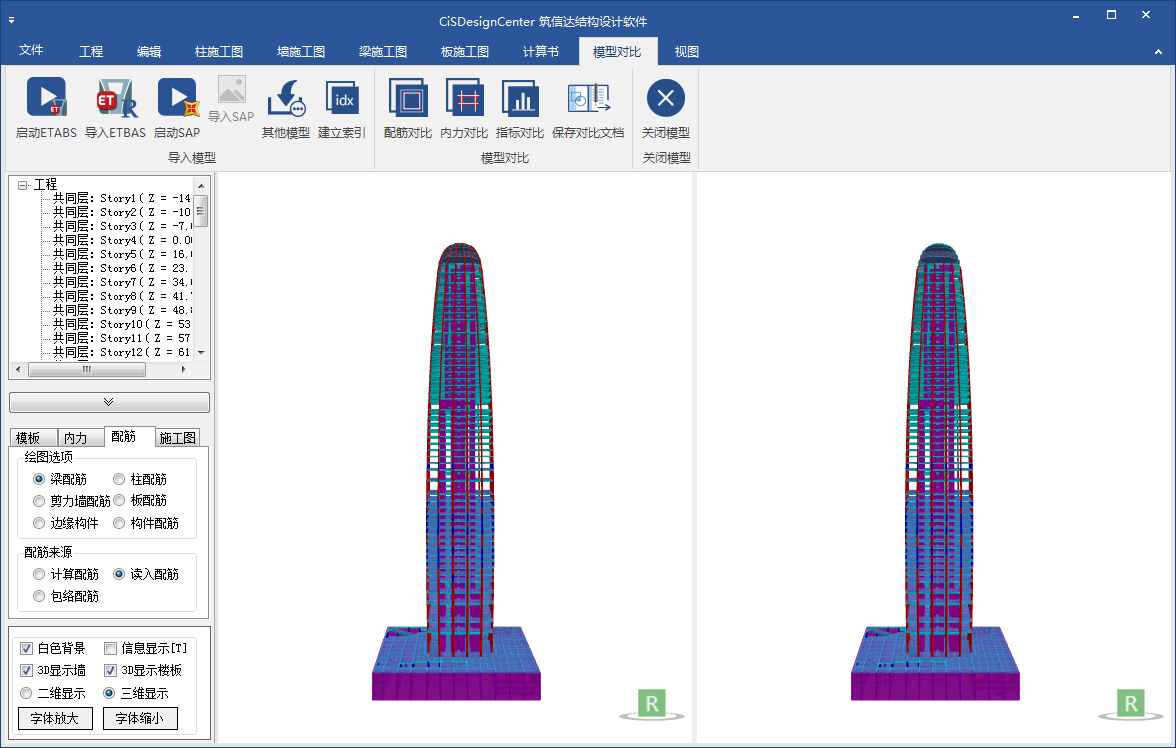Click the R view cube in left viewport
The height and width of the screenshot is (748, 1176).
(652, 704)
